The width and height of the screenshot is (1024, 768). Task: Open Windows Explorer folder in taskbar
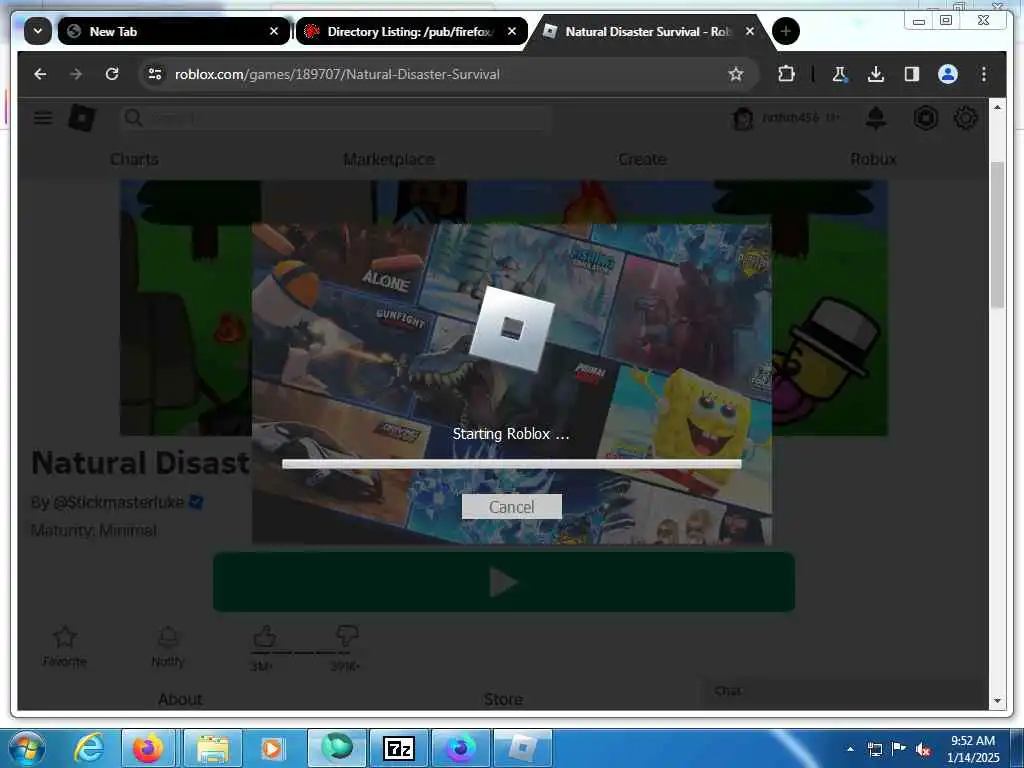coord(212,748)
